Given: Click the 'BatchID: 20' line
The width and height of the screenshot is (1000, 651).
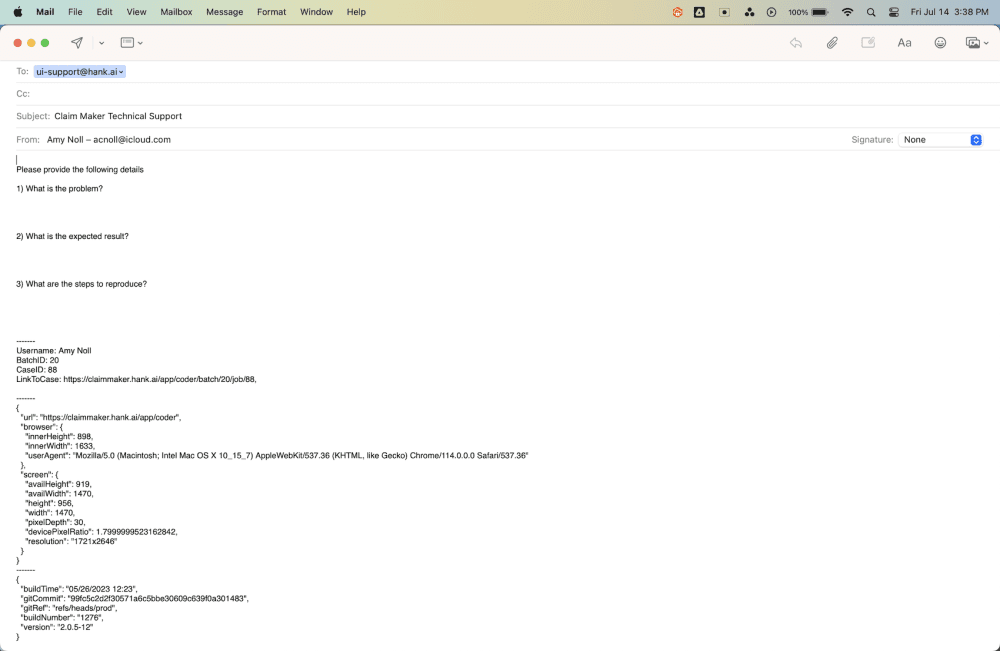Looking at the screenshot, I should click(38, 360).
